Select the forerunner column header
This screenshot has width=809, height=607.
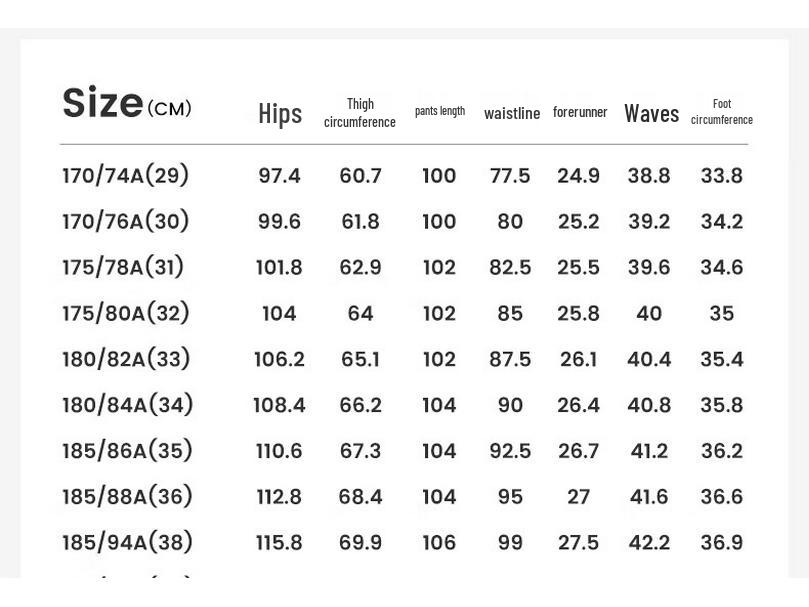pos(580,112)
